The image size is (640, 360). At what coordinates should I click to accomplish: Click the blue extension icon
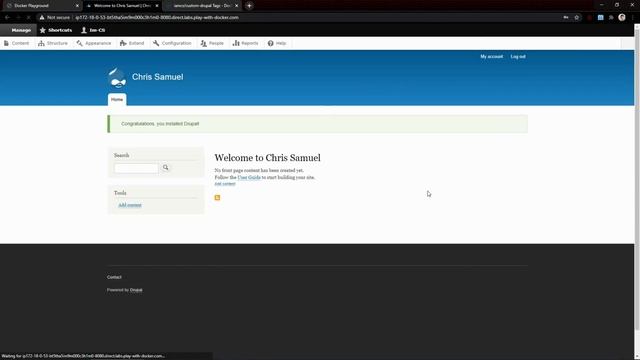(600, 18)
